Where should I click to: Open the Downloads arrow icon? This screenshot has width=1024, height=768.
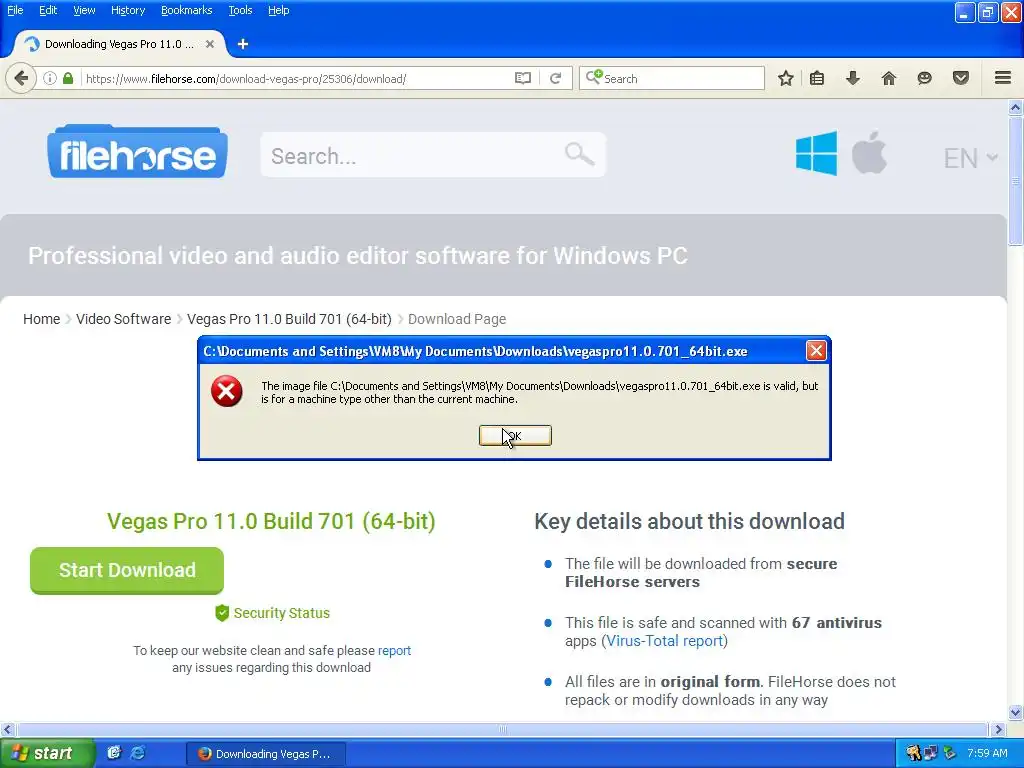[853, 78]
